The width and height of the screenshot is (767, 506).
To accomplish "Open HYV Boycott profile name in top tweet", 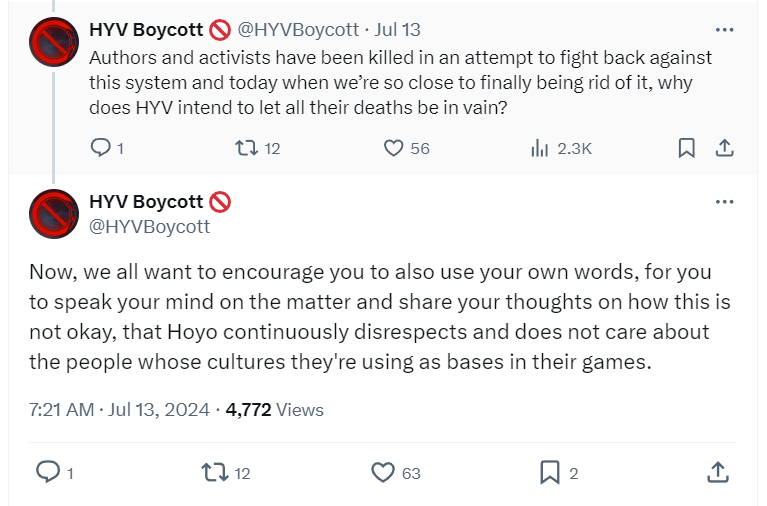I will [145, 30].
